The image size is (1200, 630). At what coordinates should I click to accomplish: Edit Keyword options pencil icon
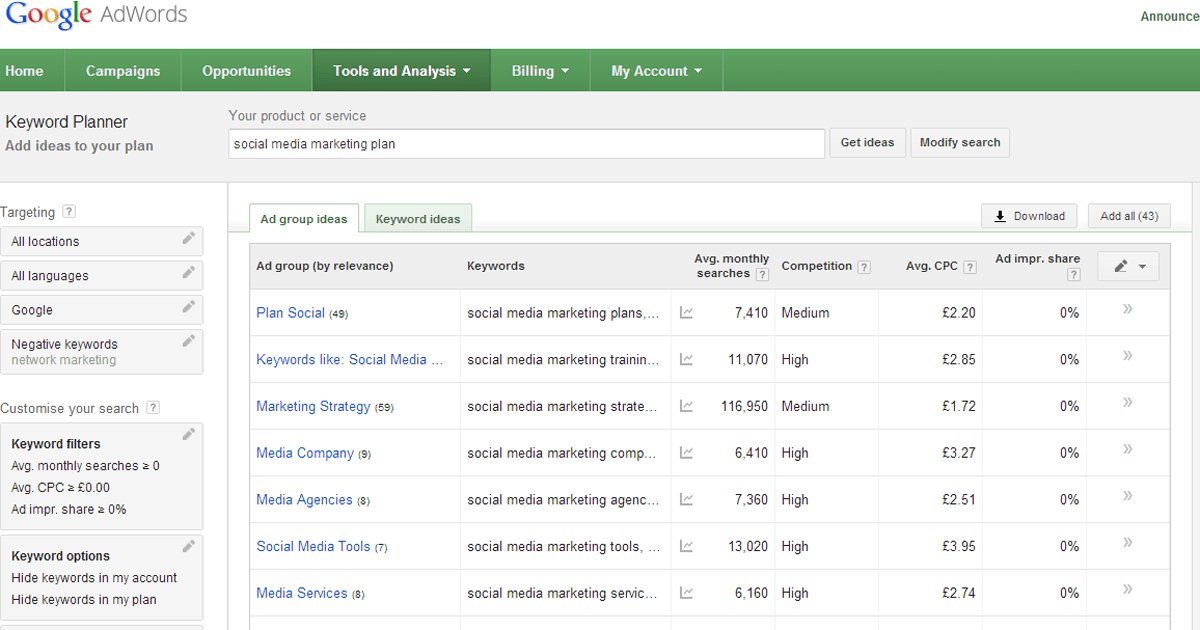[188, 546]
